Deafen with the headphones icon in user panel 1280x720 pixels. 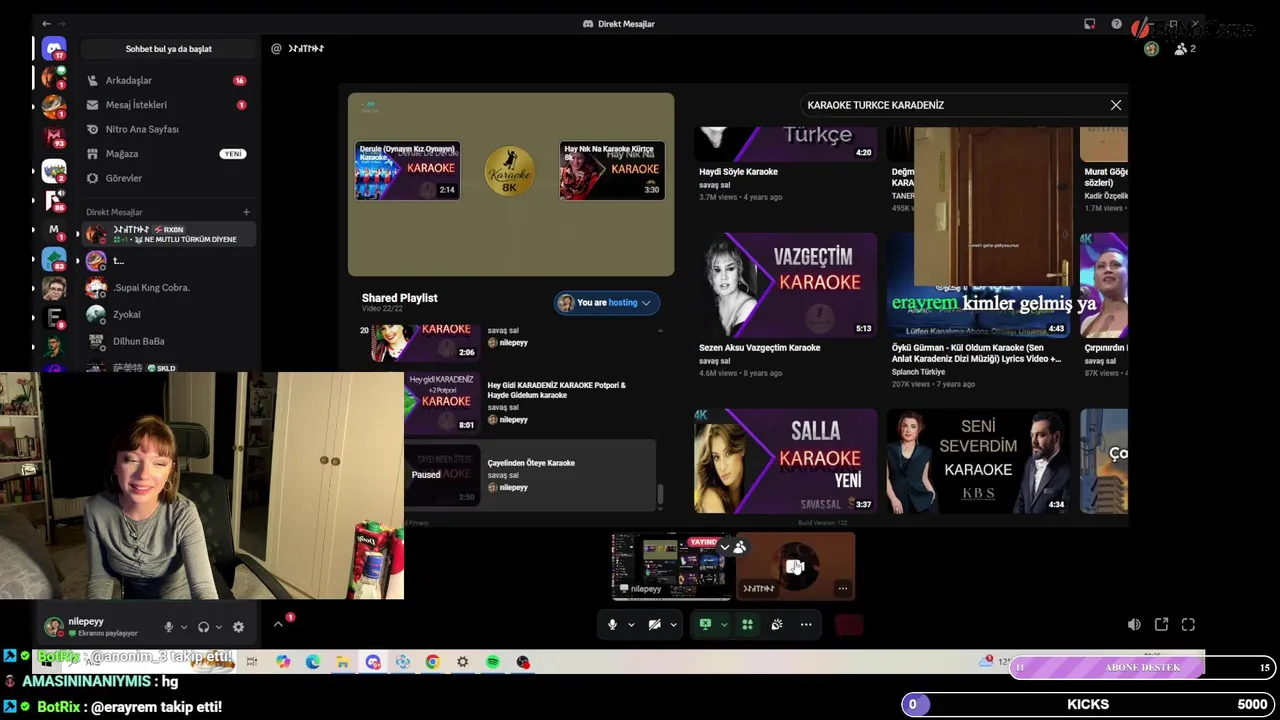204,627
